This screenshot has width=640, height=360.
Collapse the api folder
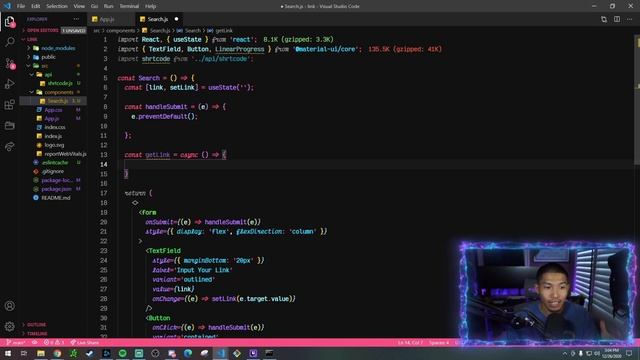(48, 75)
